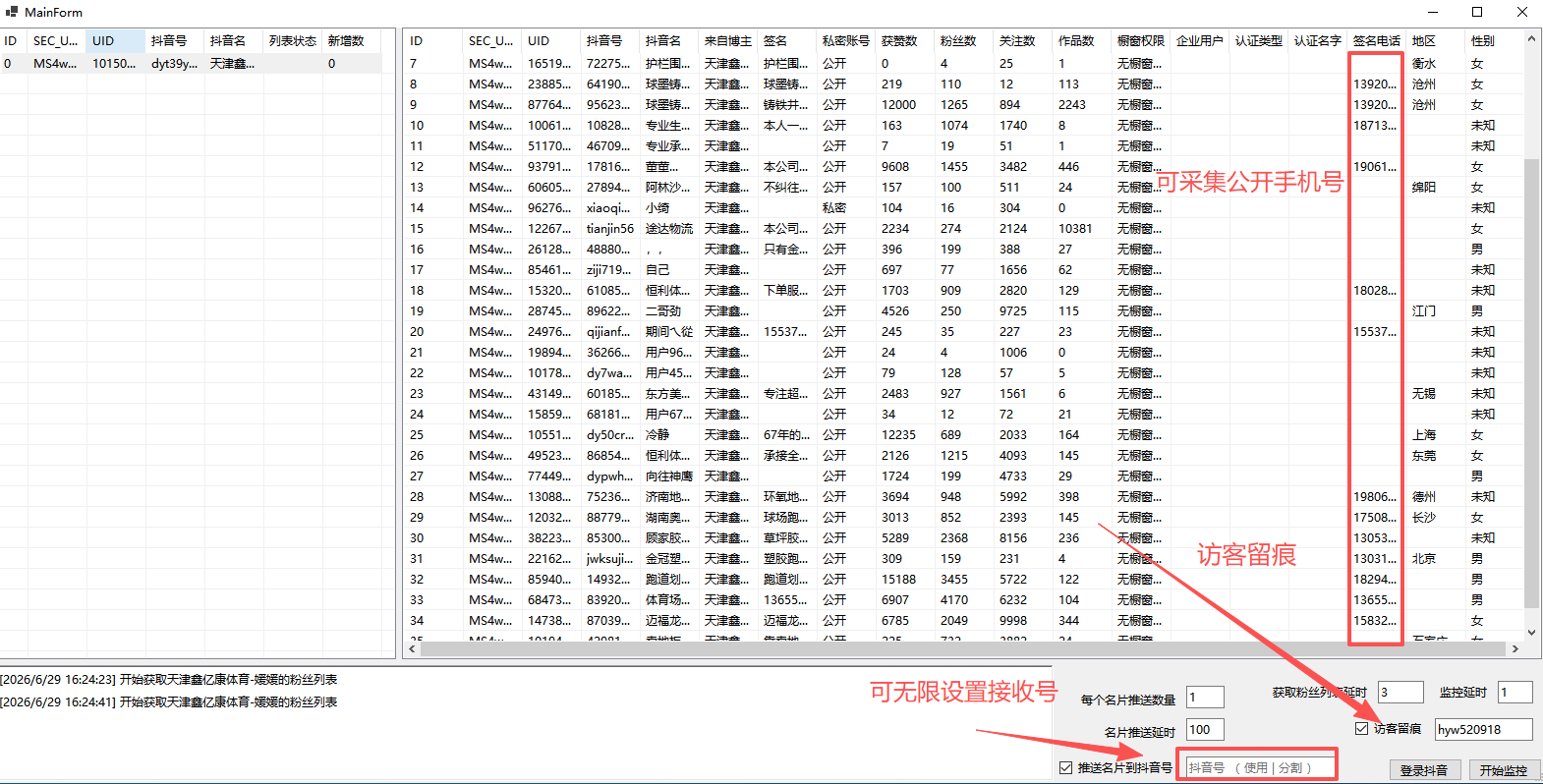Screen dimensions: 1543x784
Task: Click the 新增数 header in the left table
Action: click(x=351, y=40)
